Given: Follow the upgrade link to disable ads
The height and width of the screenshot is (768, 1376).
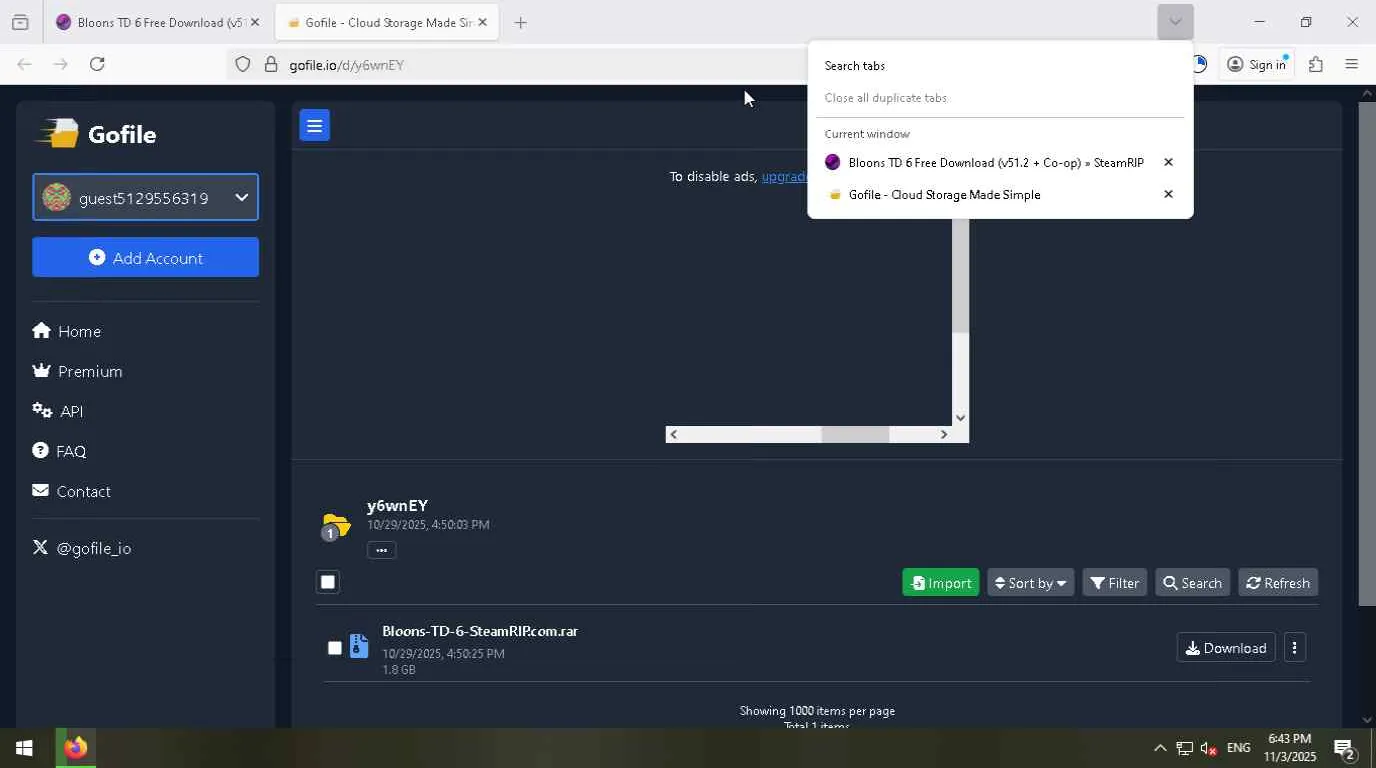Looking at the screenshot, I should pos(784,176).
